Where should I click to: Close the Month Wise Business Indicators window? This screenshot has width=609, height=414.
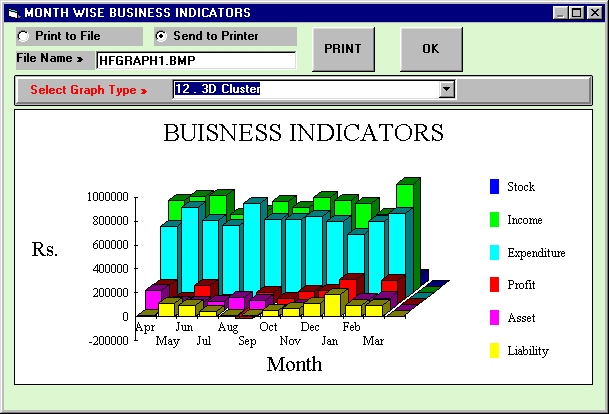[594, 13]
